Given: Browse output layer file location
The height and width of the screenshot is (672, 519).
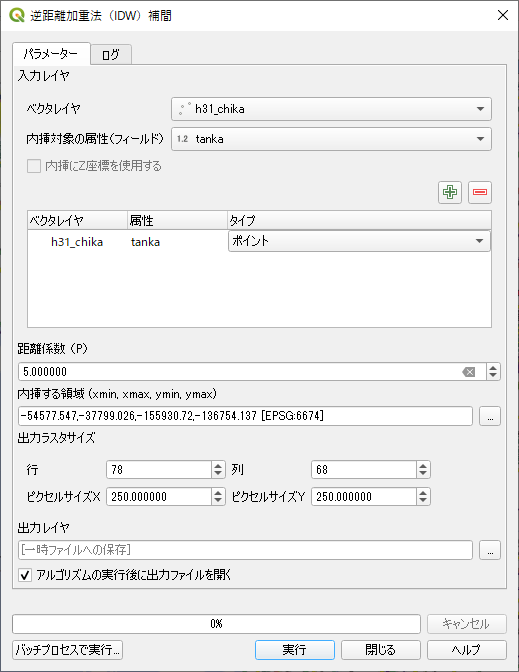Looking at the screenshot, I should pyautogui.click(x=490, y=550).
